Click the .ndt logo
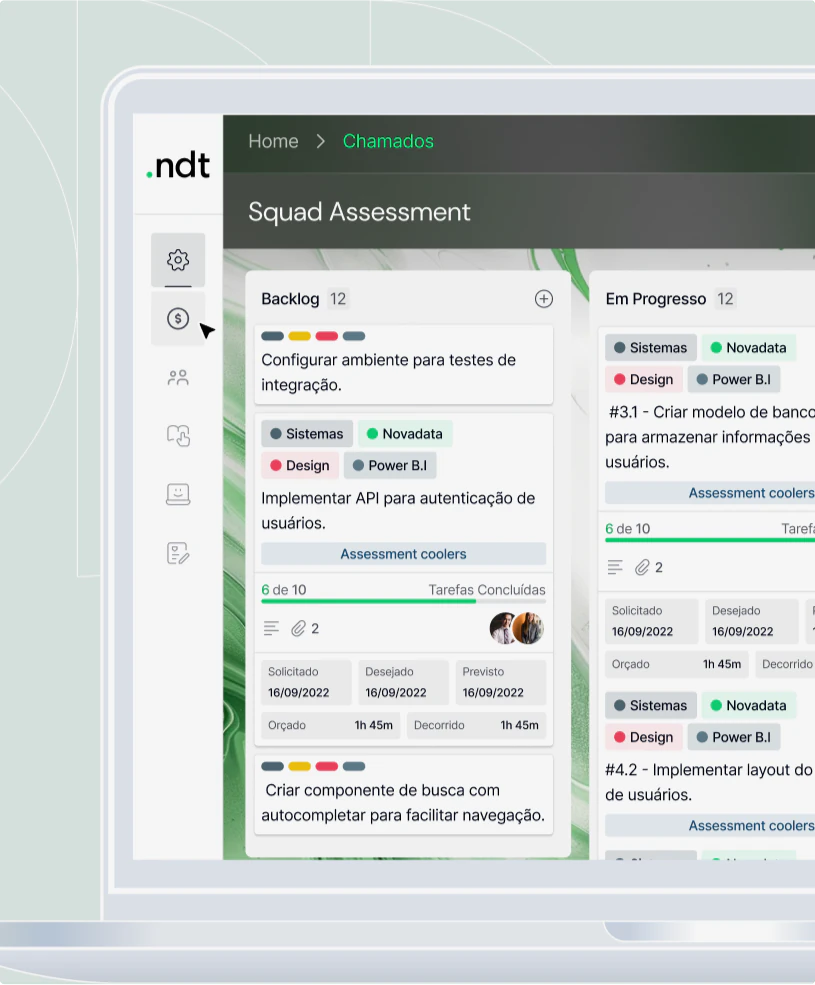 click(178, 166)
